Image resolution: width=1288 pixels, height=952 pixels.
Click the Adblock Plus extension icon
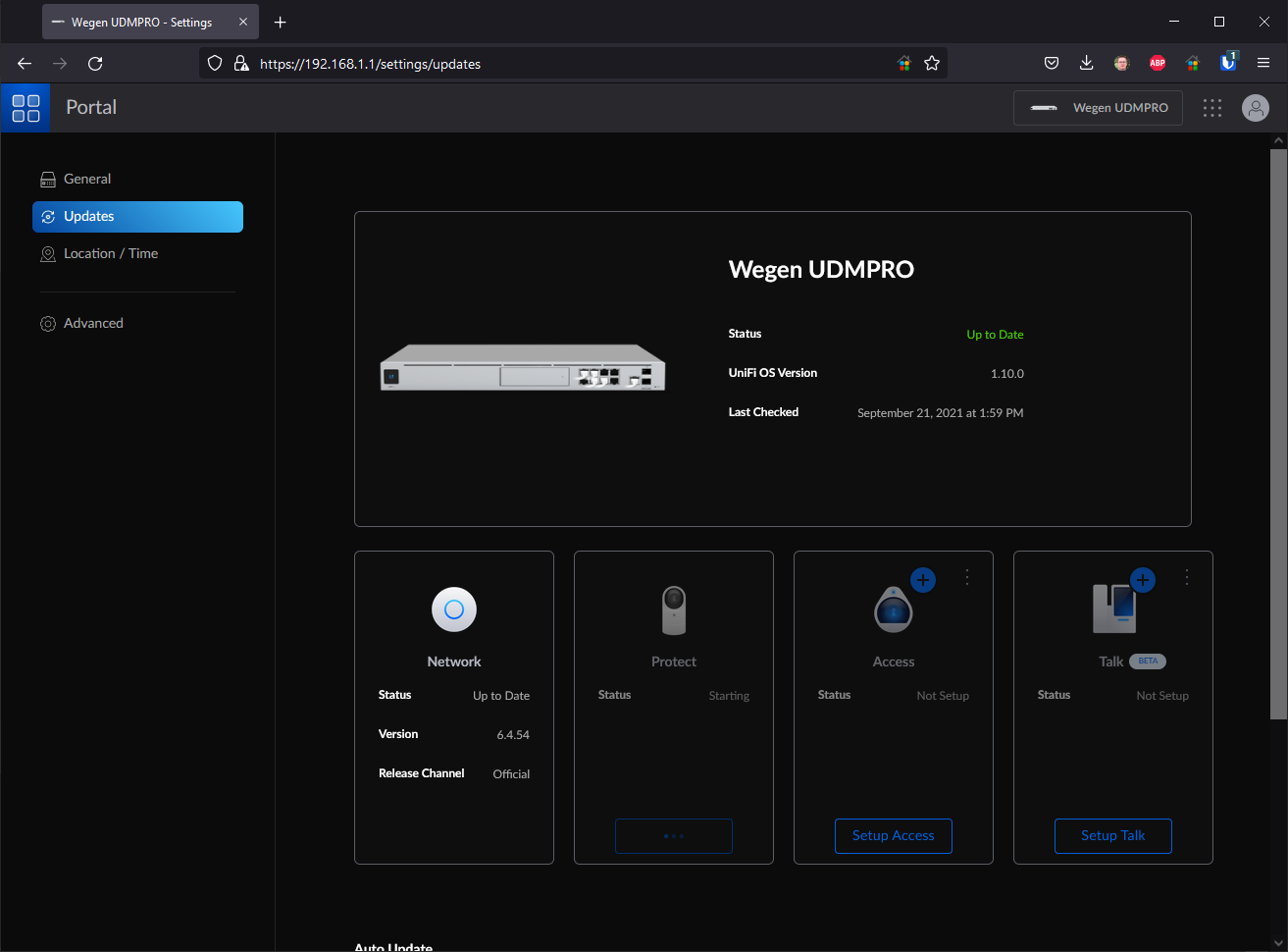1158,64
